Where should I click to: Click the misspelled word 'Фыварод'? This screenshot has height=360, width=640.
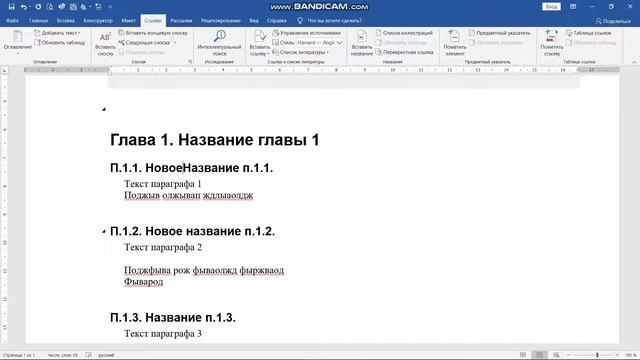pyautogui.click(x=144, y=282)
